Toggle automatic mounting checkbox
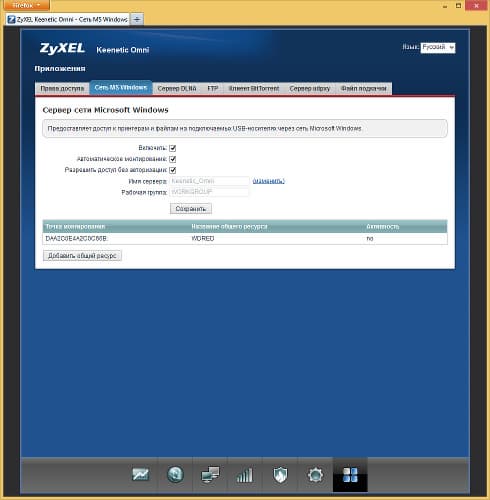Screen dimensions: 490x500 point(173,159)
